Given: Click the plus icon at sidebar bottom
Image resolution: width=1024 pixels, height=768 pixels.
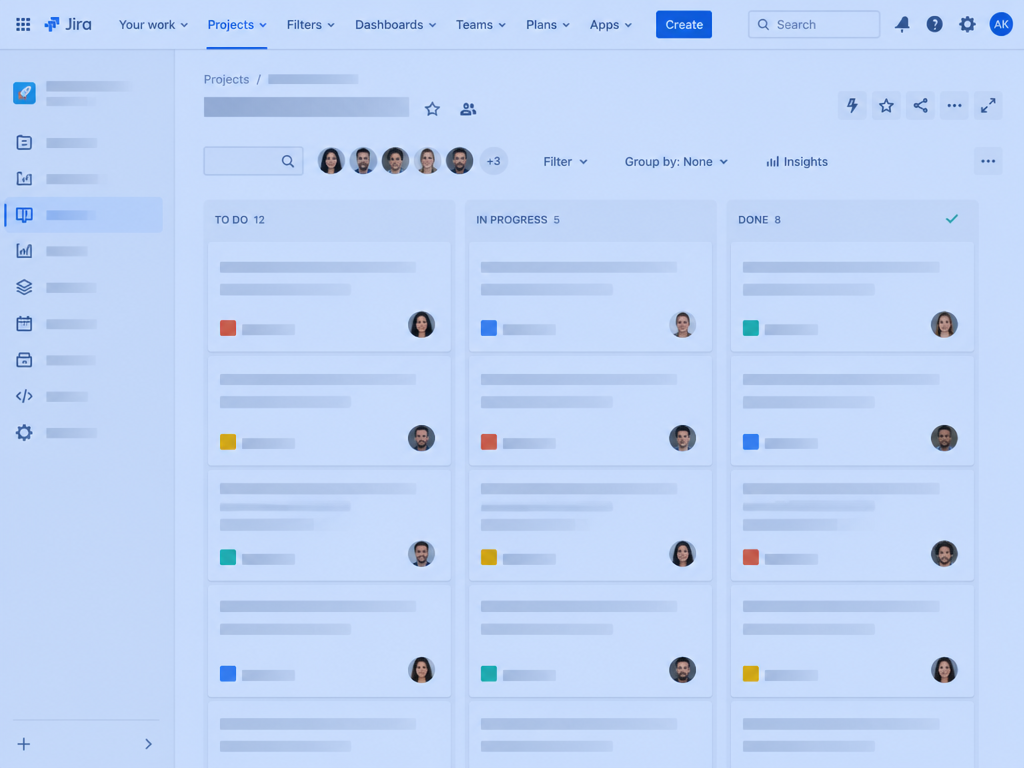Looking at the screenshot, I should pos(24,744).
